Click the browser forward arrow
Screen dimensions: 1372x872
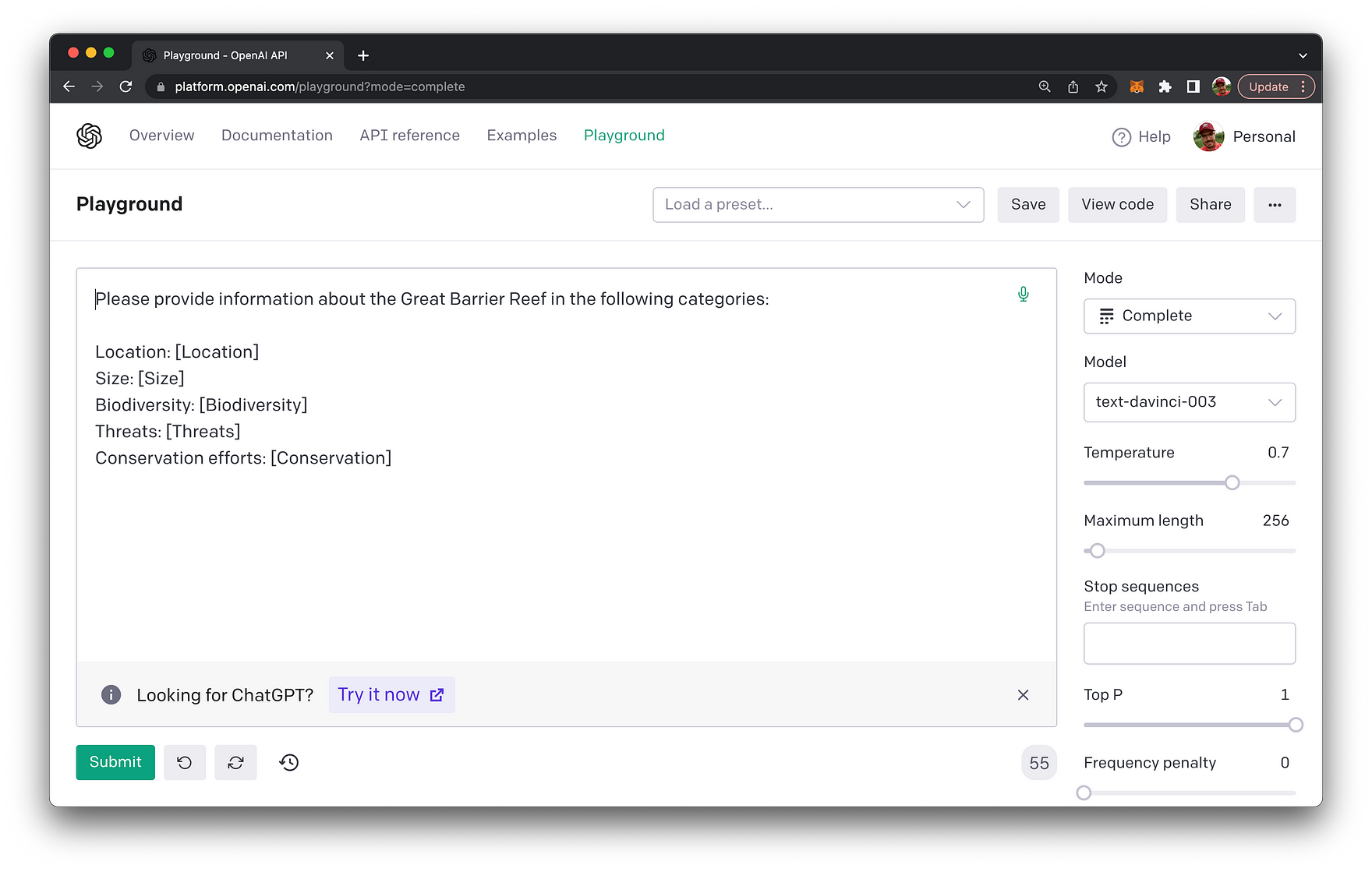(x=97, y=86)
